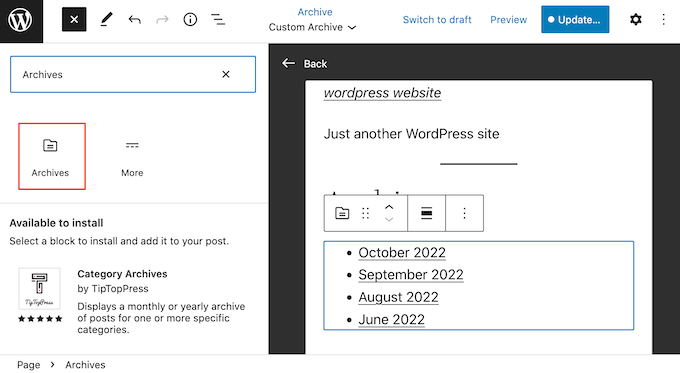This screenshot has width=680, height=373.
Task: Change the Archives block type icon
Action: click(x=342, y=213)
